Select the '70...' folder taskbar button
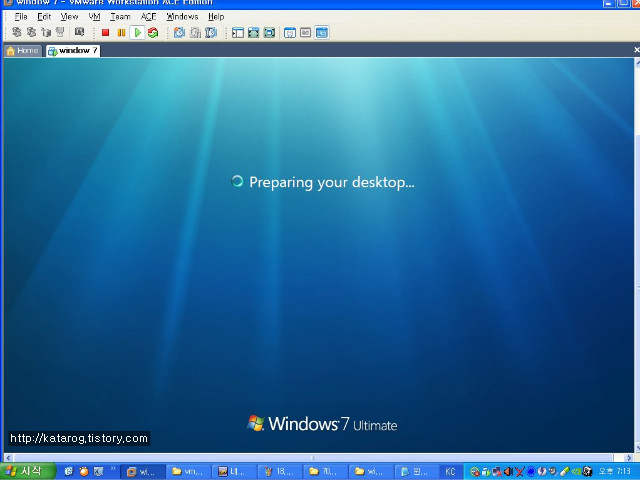The image size is (640, 480). (x=325, y=472)
